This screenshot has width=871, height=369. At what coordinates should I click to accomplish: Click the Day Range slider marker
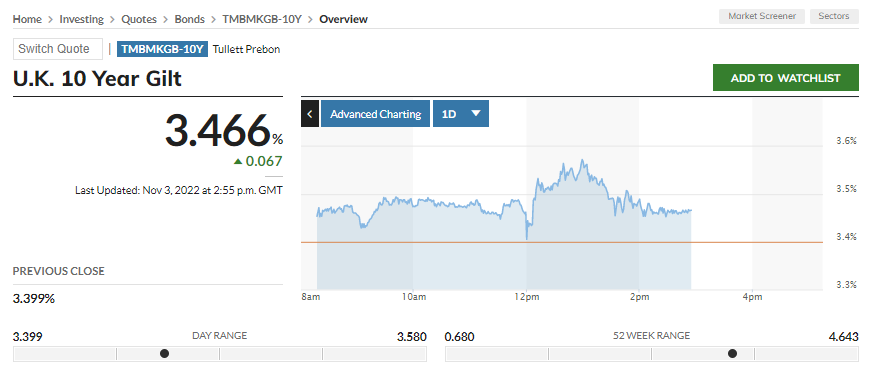tap(164, 353)
